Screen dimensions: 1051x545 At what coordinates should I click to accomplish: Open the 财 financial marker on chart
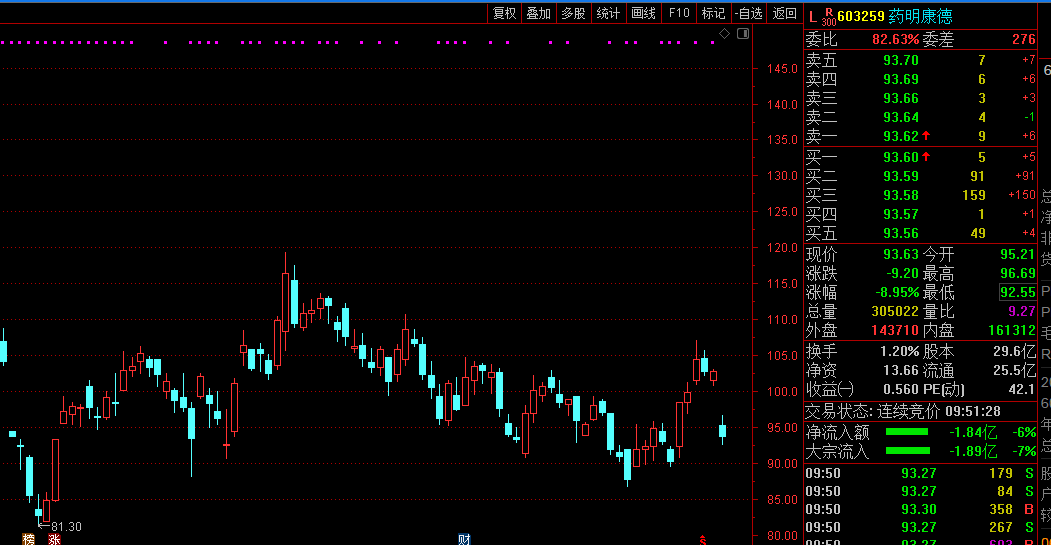[x=464, y=539]
